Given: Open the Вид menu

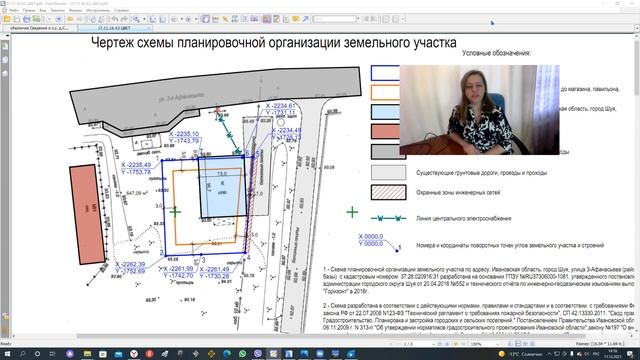Looking at the screenshot, I should click(43, 10).
